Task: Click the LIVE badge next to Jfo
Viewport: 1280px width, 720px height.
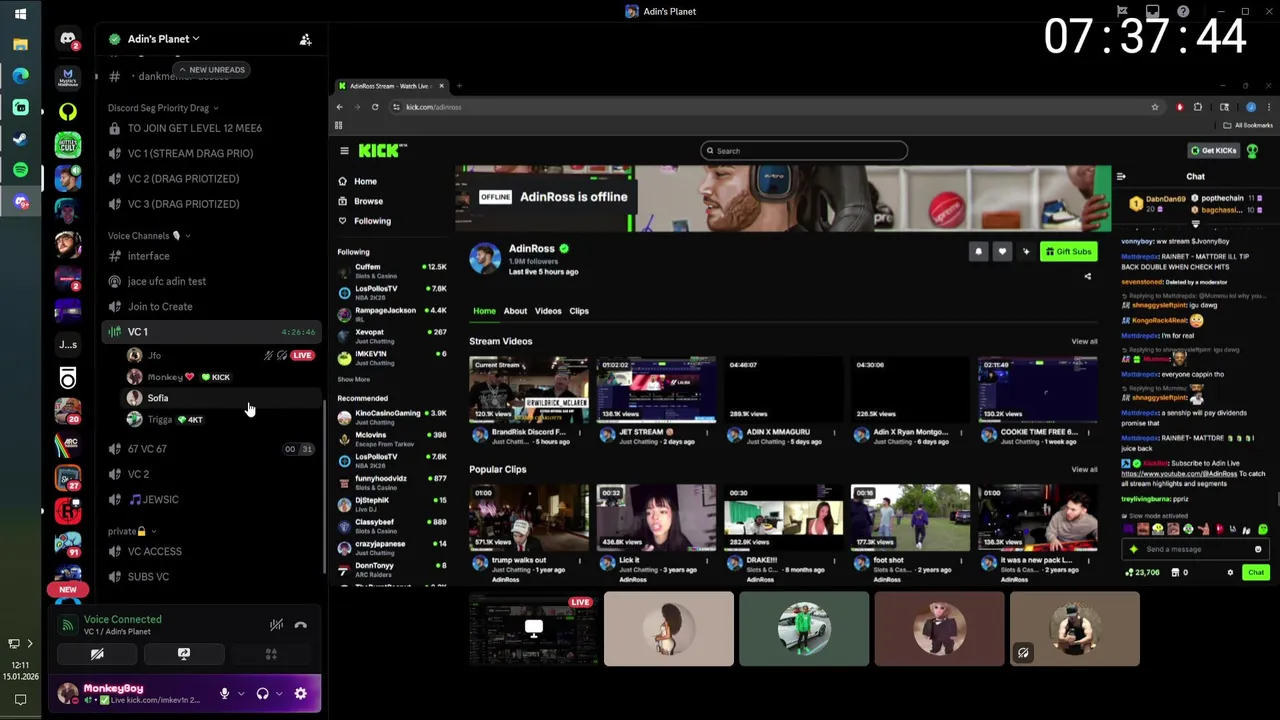Action: pyautogui.click(x=302, y=355)
